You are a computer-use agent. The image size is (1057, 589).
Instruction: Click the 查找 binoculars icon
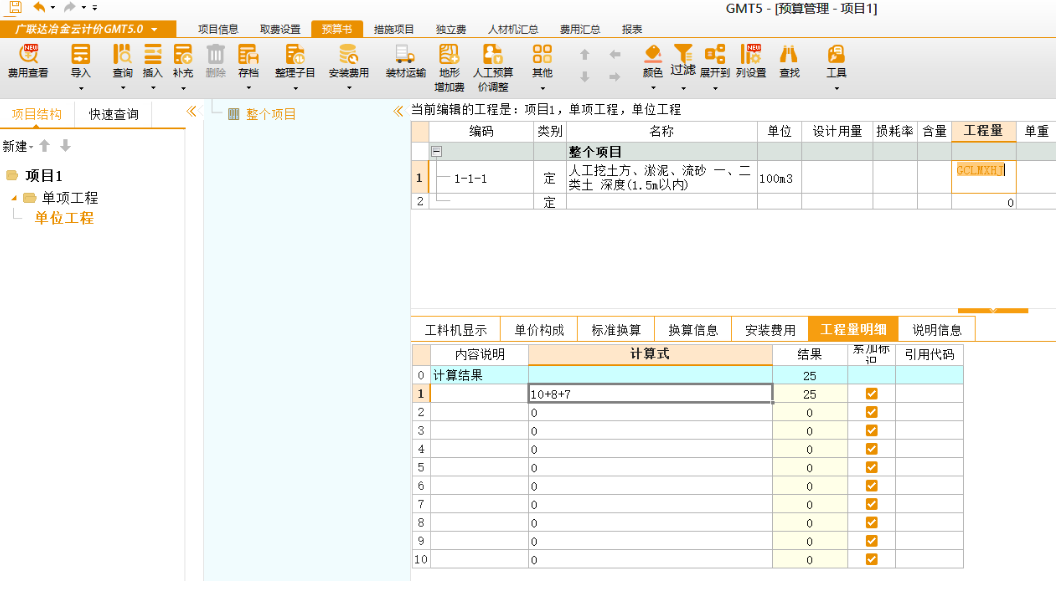tap(789, 55)
